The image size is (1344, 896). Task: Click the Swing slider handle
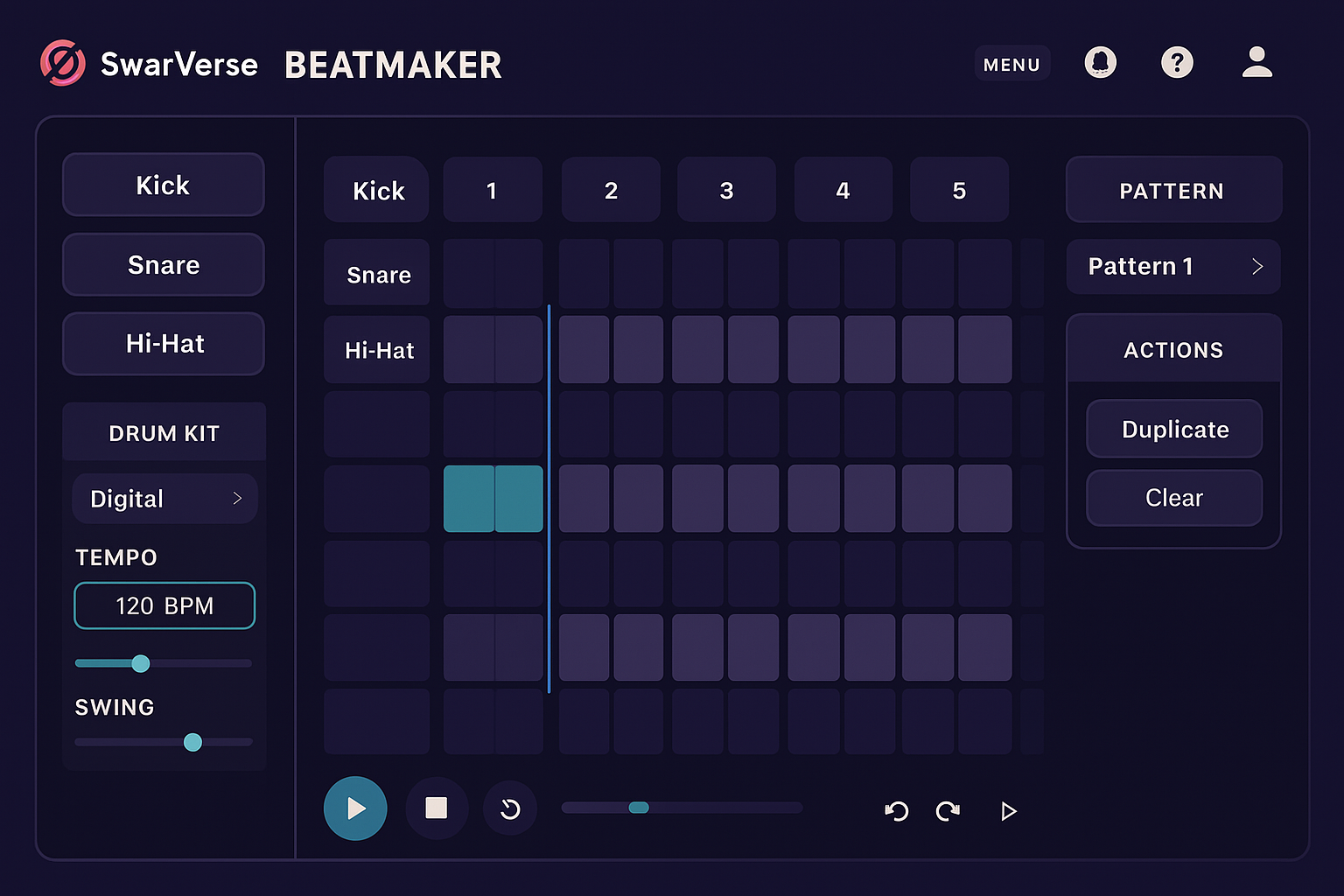pyautogui.click(x=192, y=742)
